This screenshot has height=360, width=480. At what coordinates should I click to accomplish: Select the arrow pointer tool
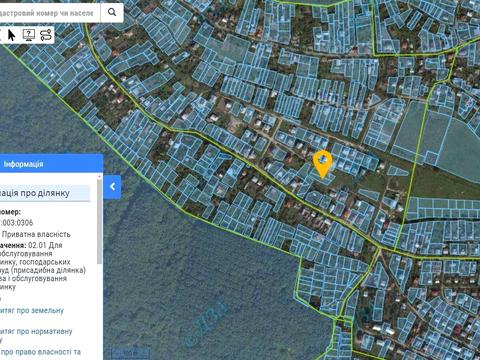click(x=11, y=35)
